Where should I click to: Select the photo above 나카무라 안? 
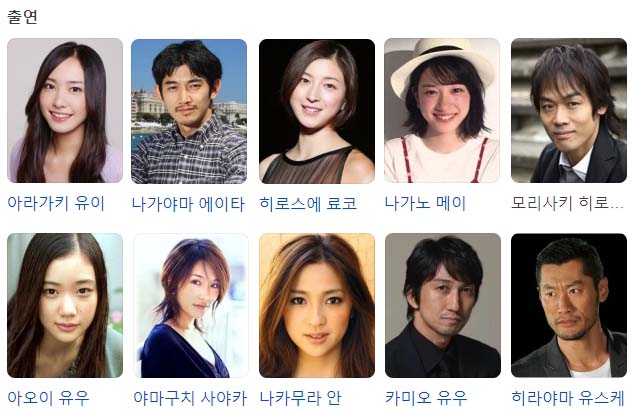317,305
